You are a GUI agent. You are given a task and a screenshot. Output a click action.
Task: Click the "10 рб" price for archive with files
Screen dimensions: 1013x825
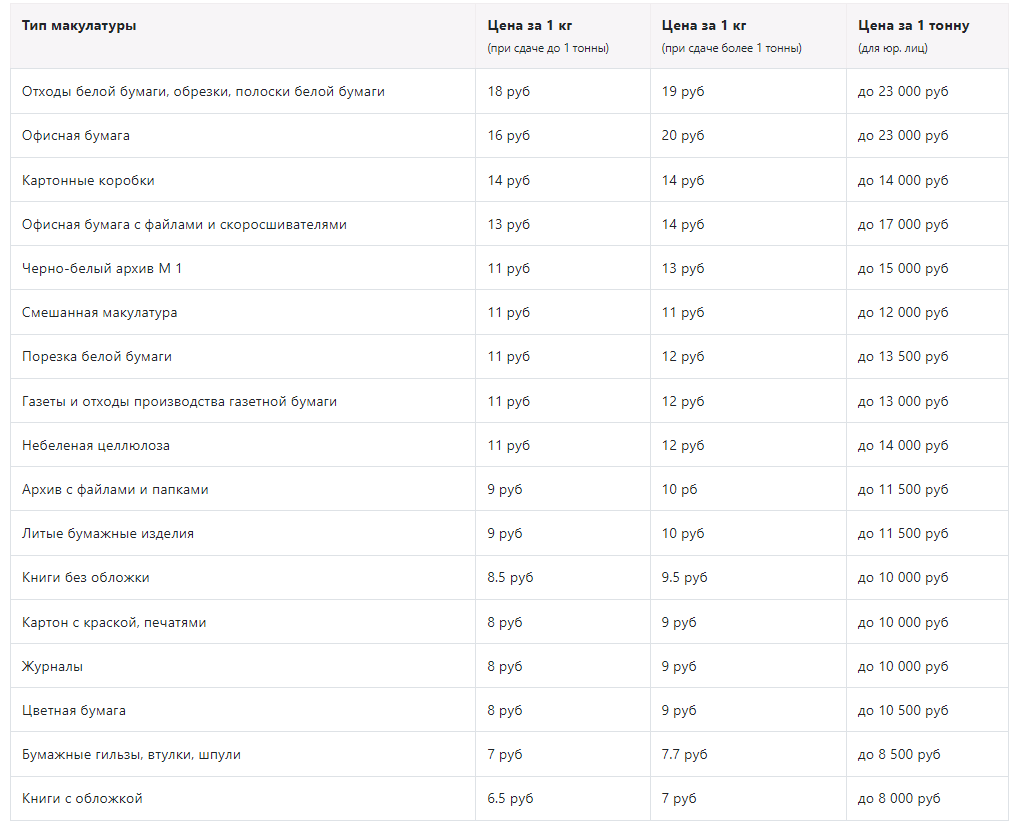point(679,489)
